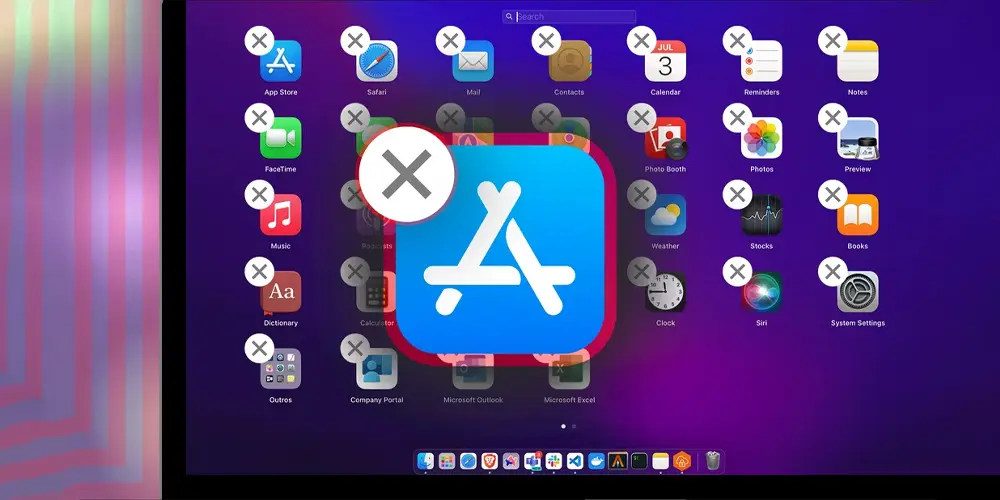Open Terminal from the Dock
This screenshot has width=1000, height=500.
tap(639, 461)
